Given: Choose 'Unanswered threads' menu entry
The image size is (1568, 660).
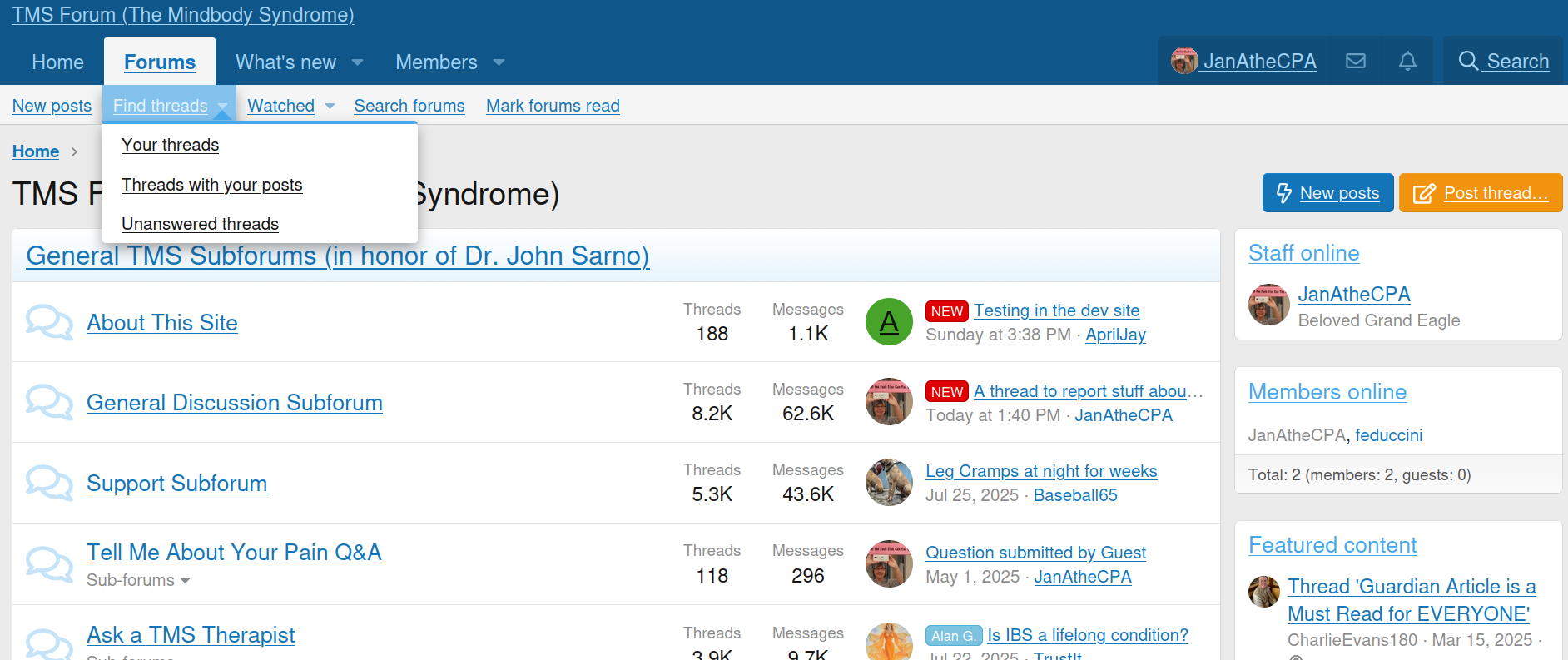Looking at the screenshot, I should 200,224.
